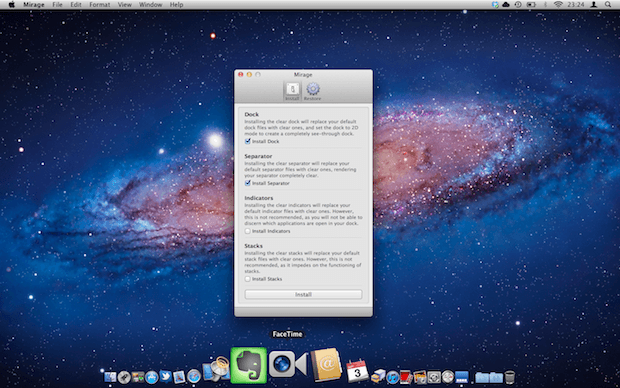Open the Edit menu
This screenshot has height=388, width=620.
tap(76, 5)
